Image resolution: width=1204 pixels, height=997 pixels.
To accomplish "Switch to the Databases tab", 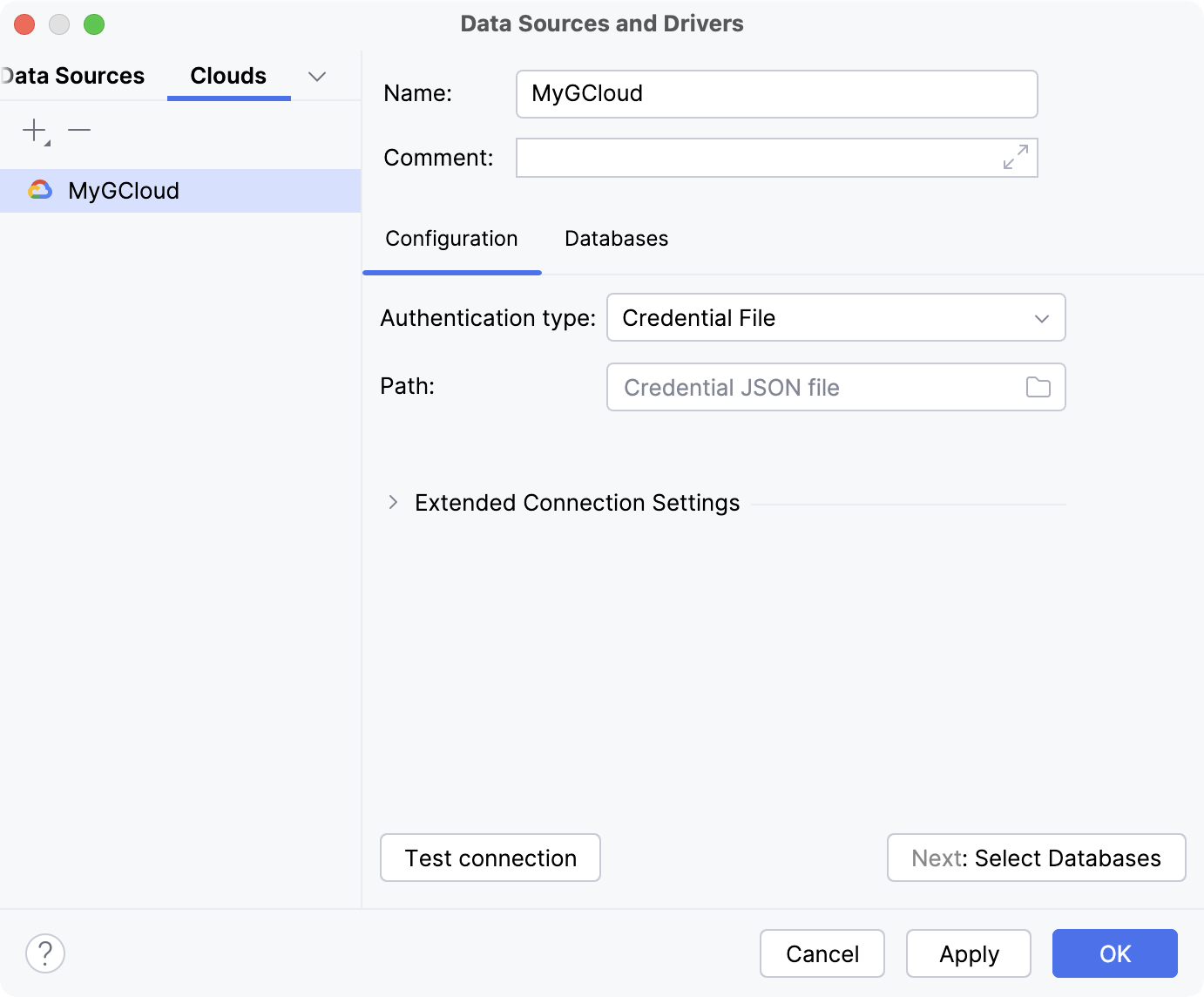I will (616, 238).
